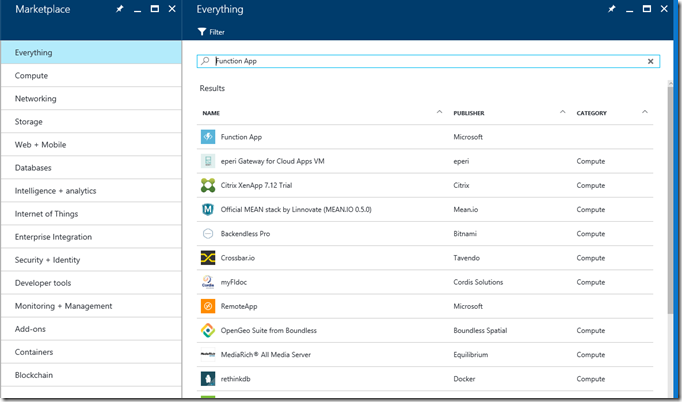Click the eperi Gateway icon
The height and width of the screenshot is (402, 682).
(208, 161)
